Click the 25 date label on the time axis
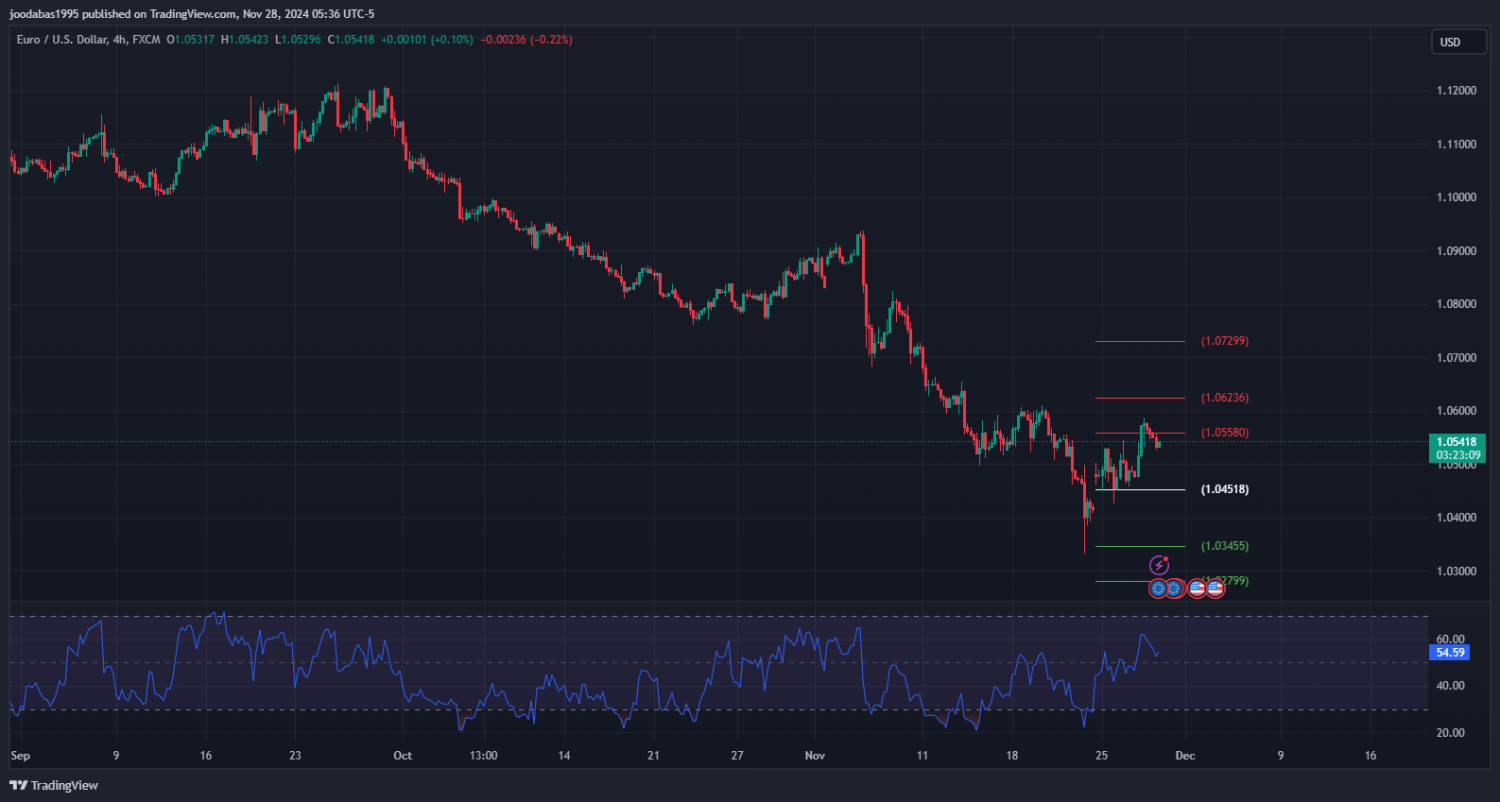The height and width of the screenshot is (802, 1500). click(1101, 756)
